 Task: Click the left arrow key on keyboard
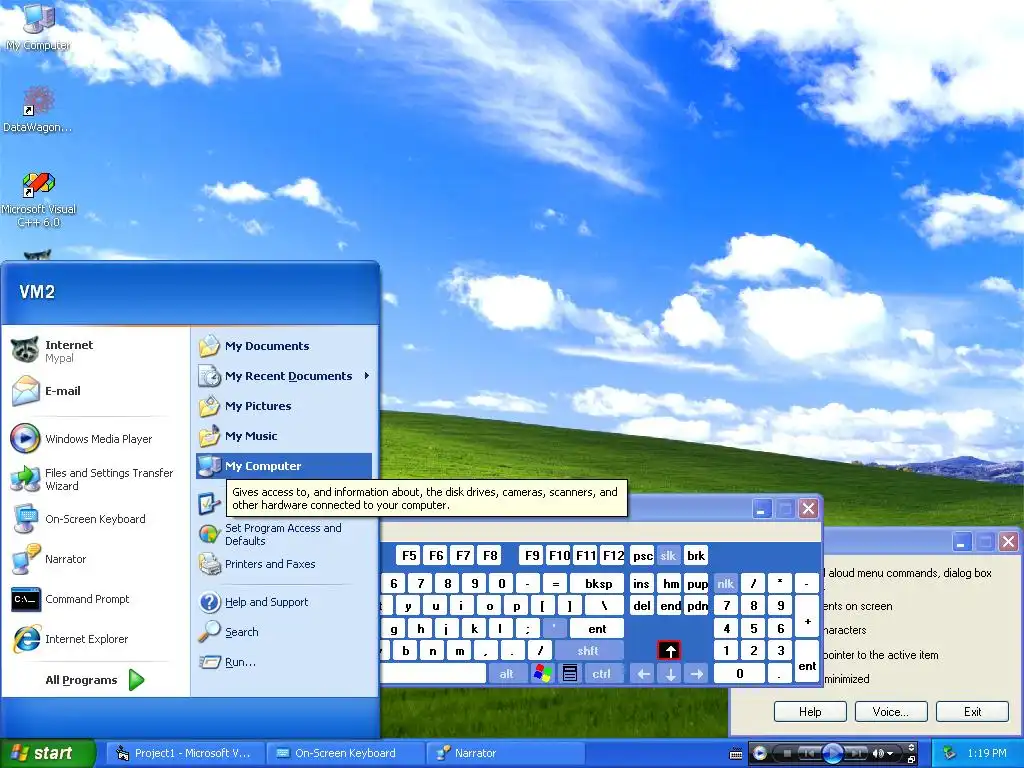pos(643,673)
